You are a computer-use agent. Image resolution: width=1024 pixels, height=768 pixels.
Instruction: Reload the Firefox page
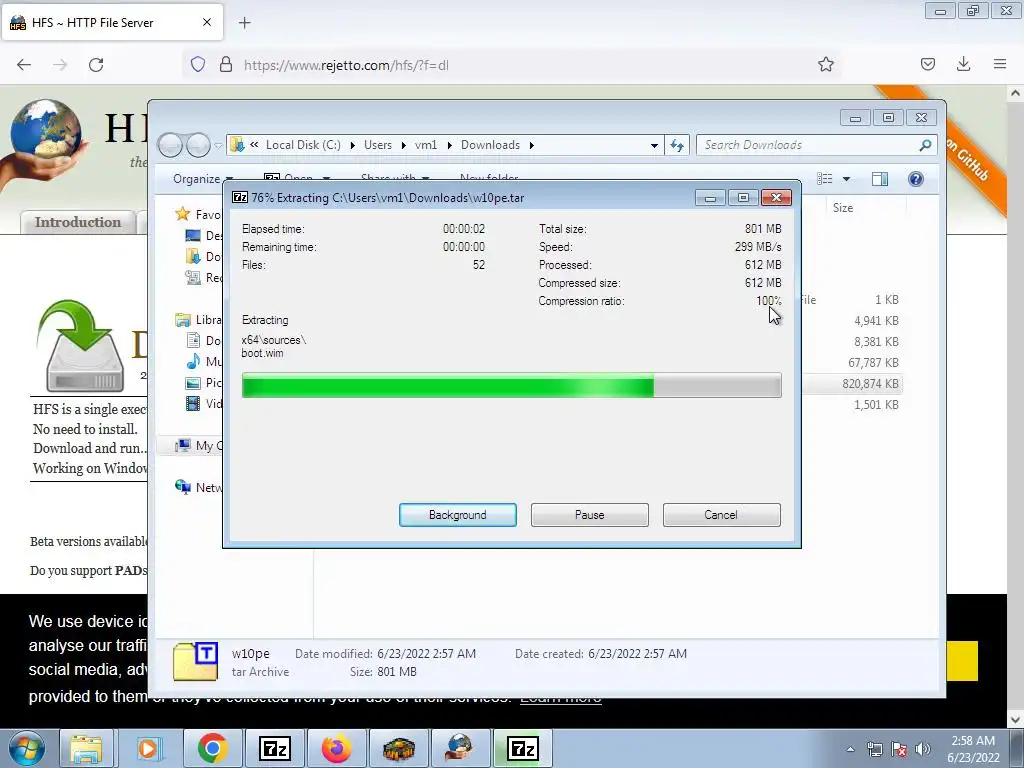point(96,65)
